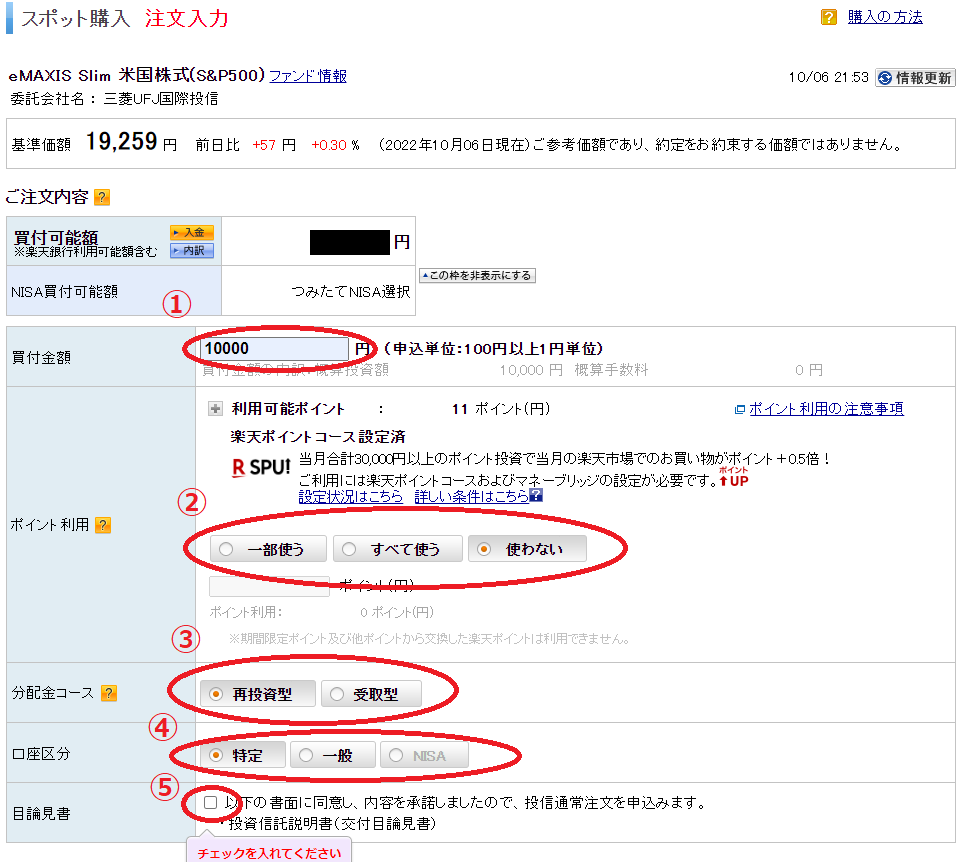This screenshot has height=862, width=974.
Task: Click the help icon next to 分配金コース
Action: 109,692
